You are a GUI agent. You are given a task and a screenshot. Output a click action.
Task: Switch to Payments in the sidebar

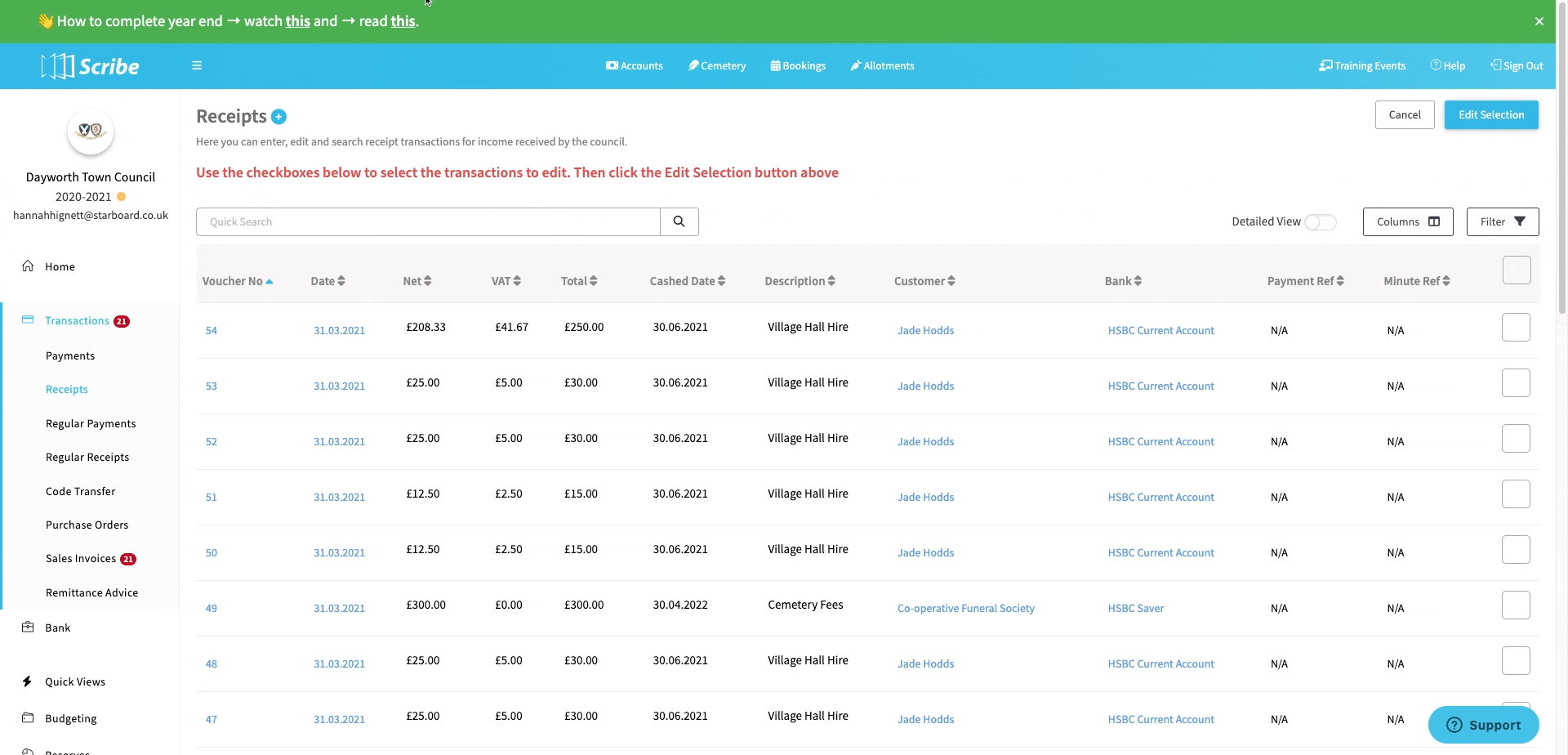tap(70, 355)
